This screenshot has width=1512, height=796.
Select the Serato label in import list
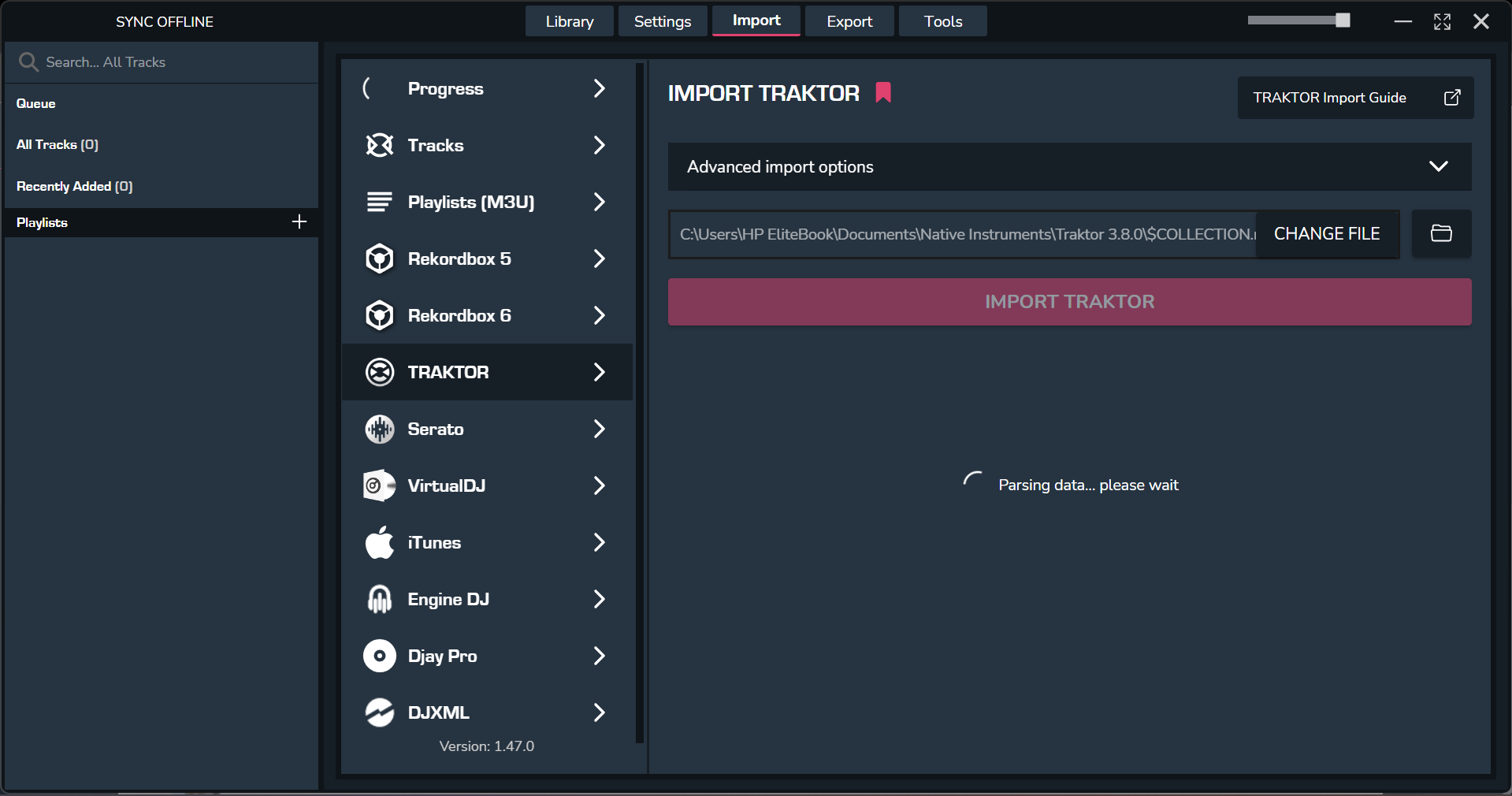point(436,429)
